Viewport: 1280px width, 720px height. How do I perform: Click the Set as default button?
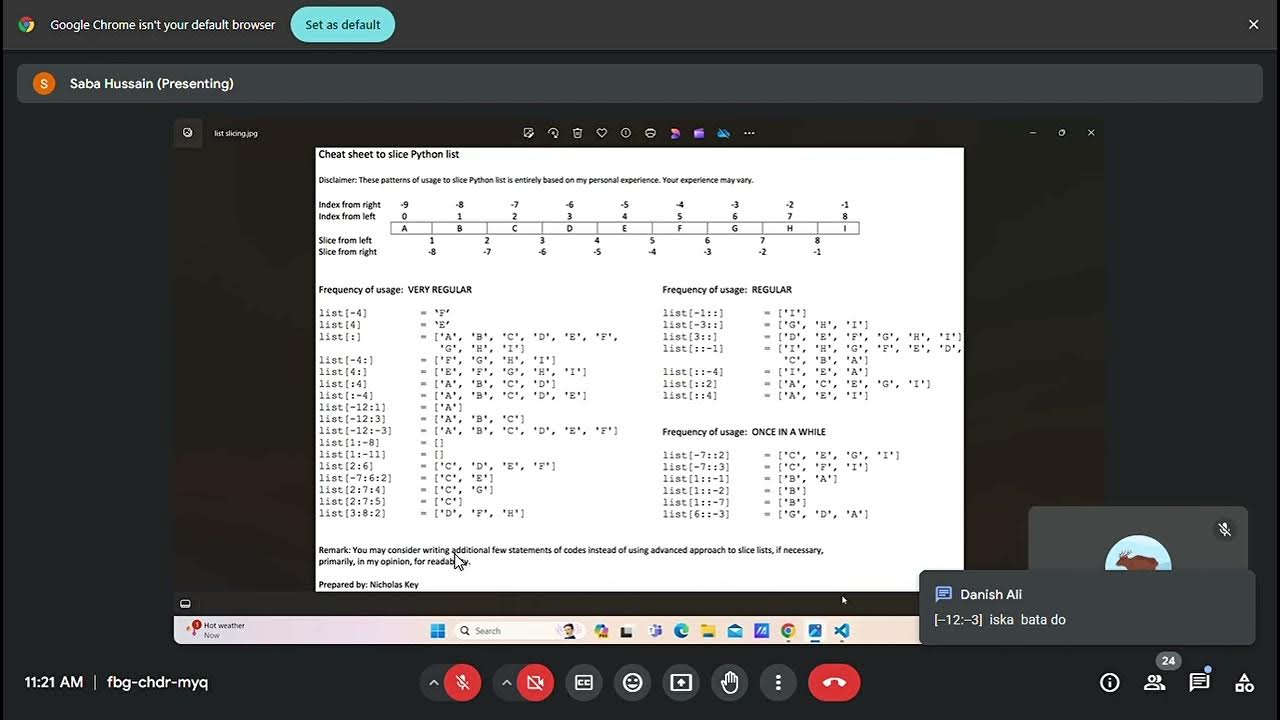pyautogui.click(x=343, y=25)
